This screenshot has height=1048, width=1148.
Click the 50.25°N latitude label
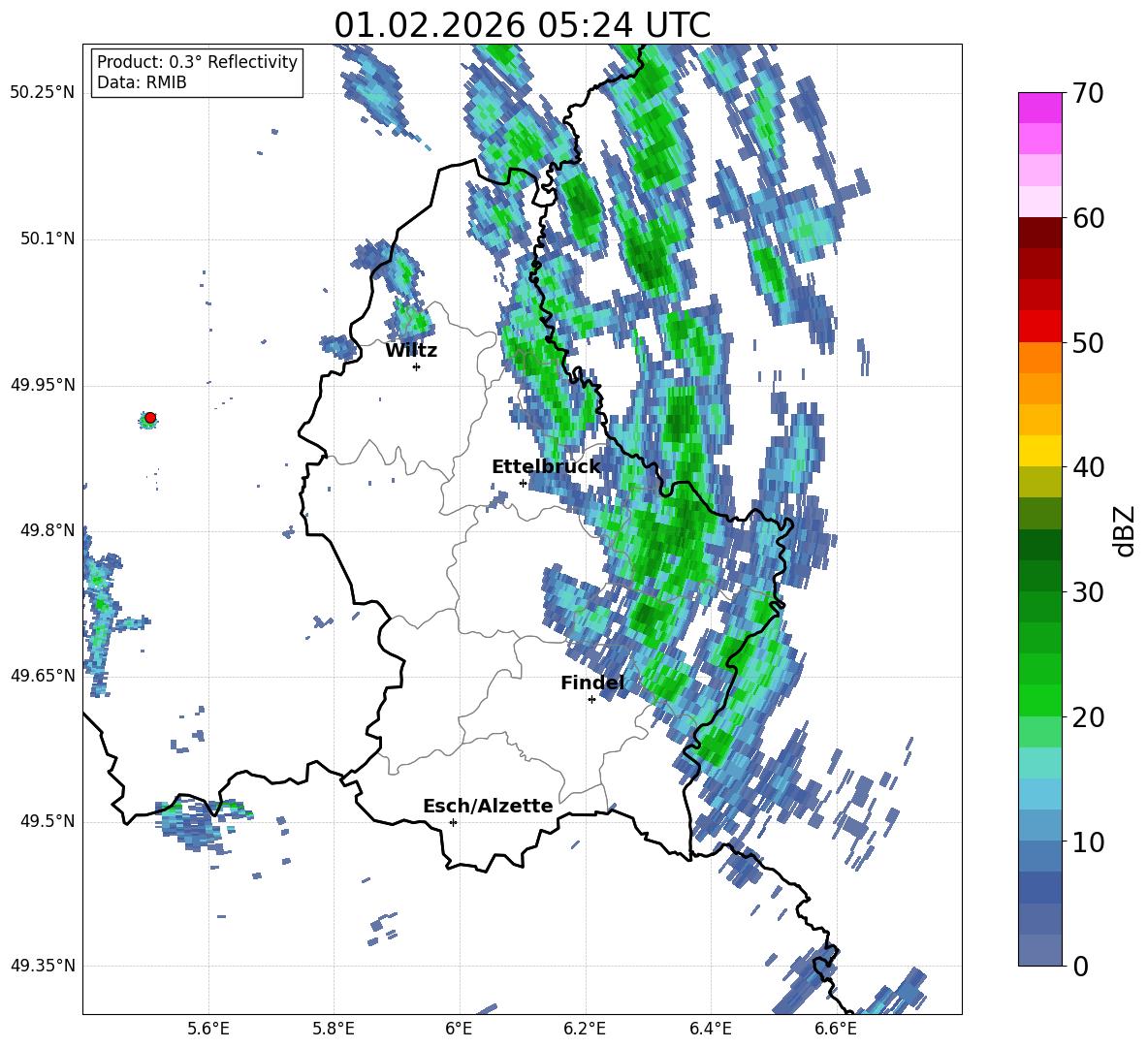click(43, 93)
